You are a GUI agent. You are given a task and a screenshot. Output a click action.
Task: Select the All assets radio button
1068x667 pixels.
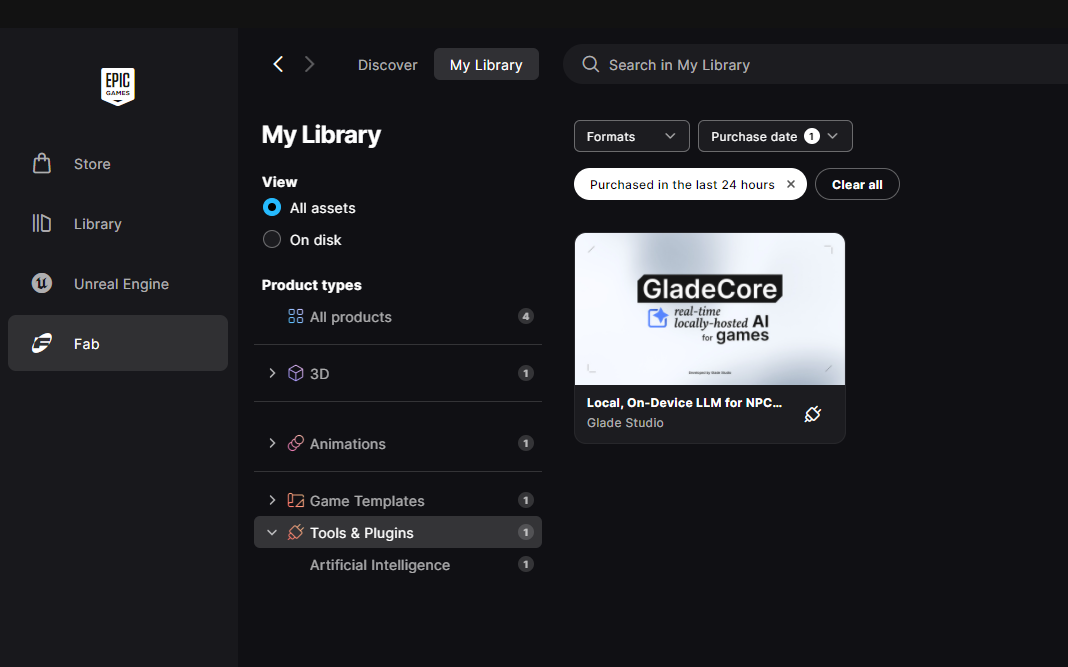[x=272, y=207]
